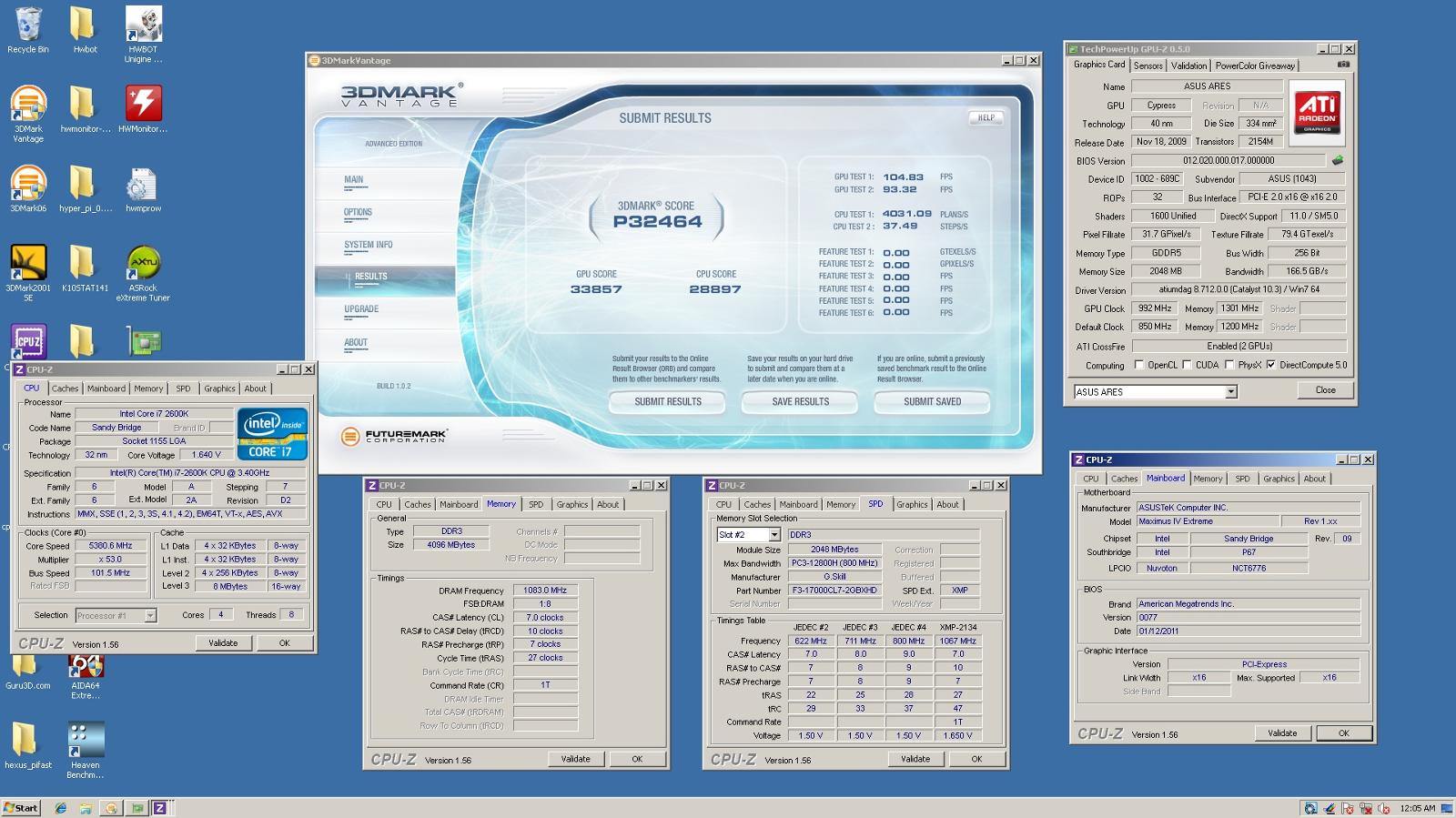Click the BIOS save chip icon in GPU-Z

pos(1337,160)
